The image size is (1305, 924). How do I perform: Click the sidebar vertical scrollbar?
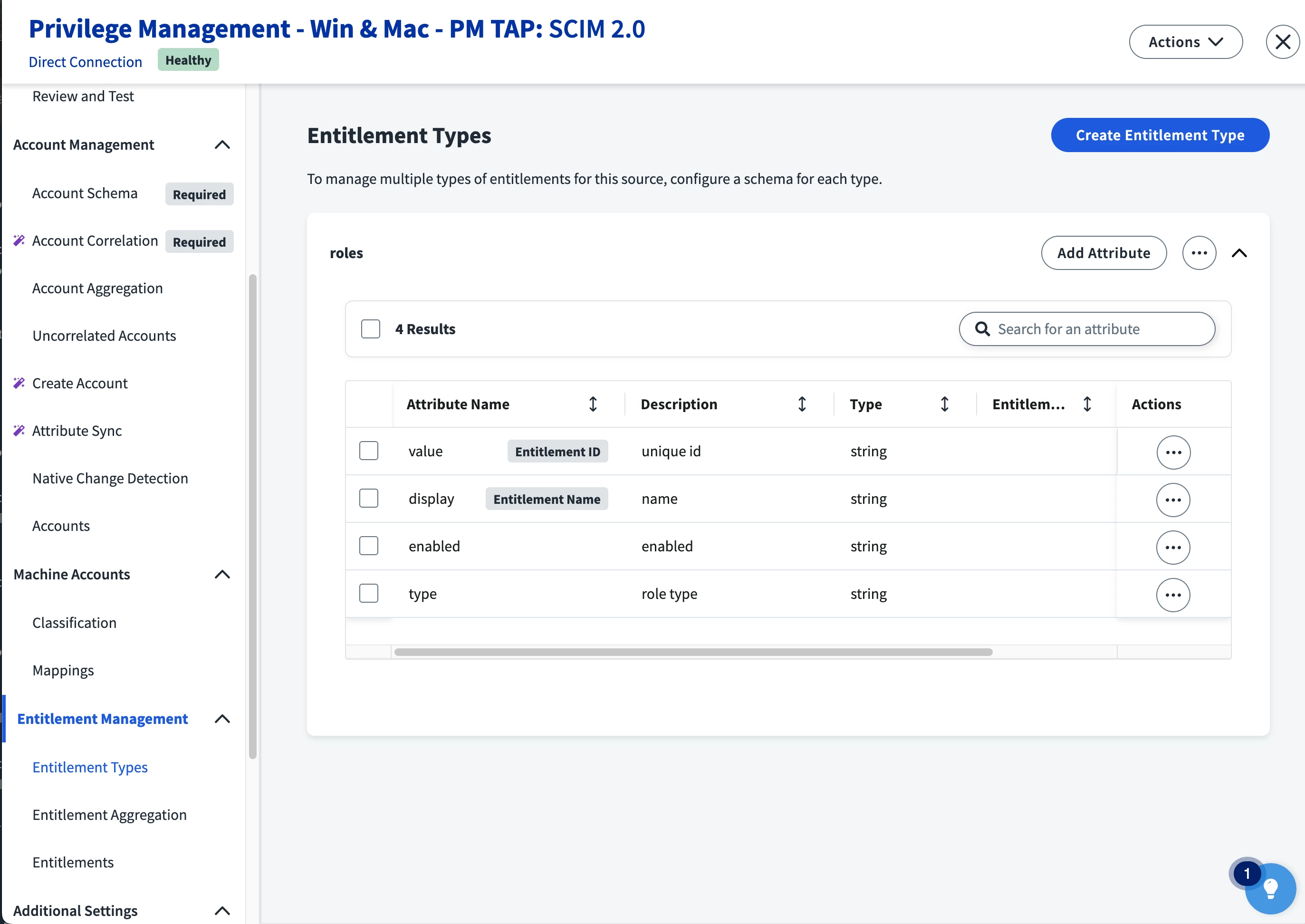point(252,517)
